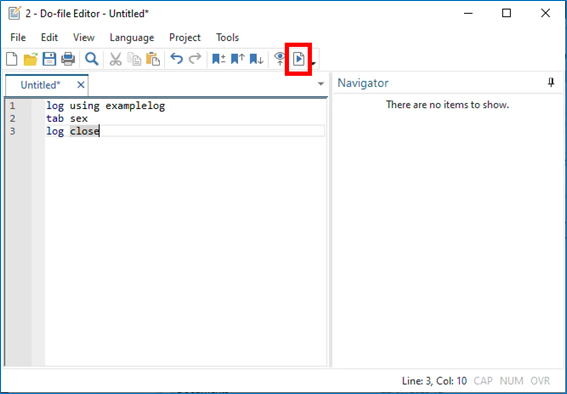Save the do-file with the floppy disk icon
Screen dimensions: 567x394
tap(49, 59)
